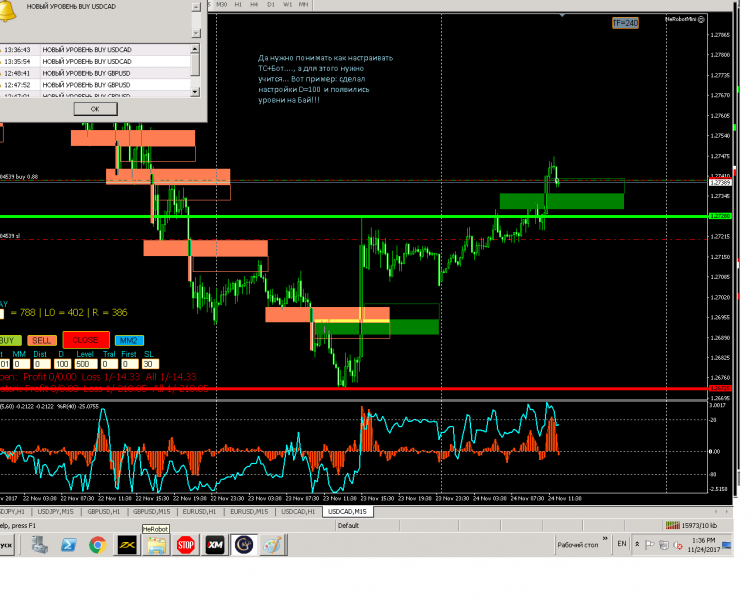Click the MM input field
This screenshot has width=750, height=600.
pyautogui.click(x=21, y=364)
